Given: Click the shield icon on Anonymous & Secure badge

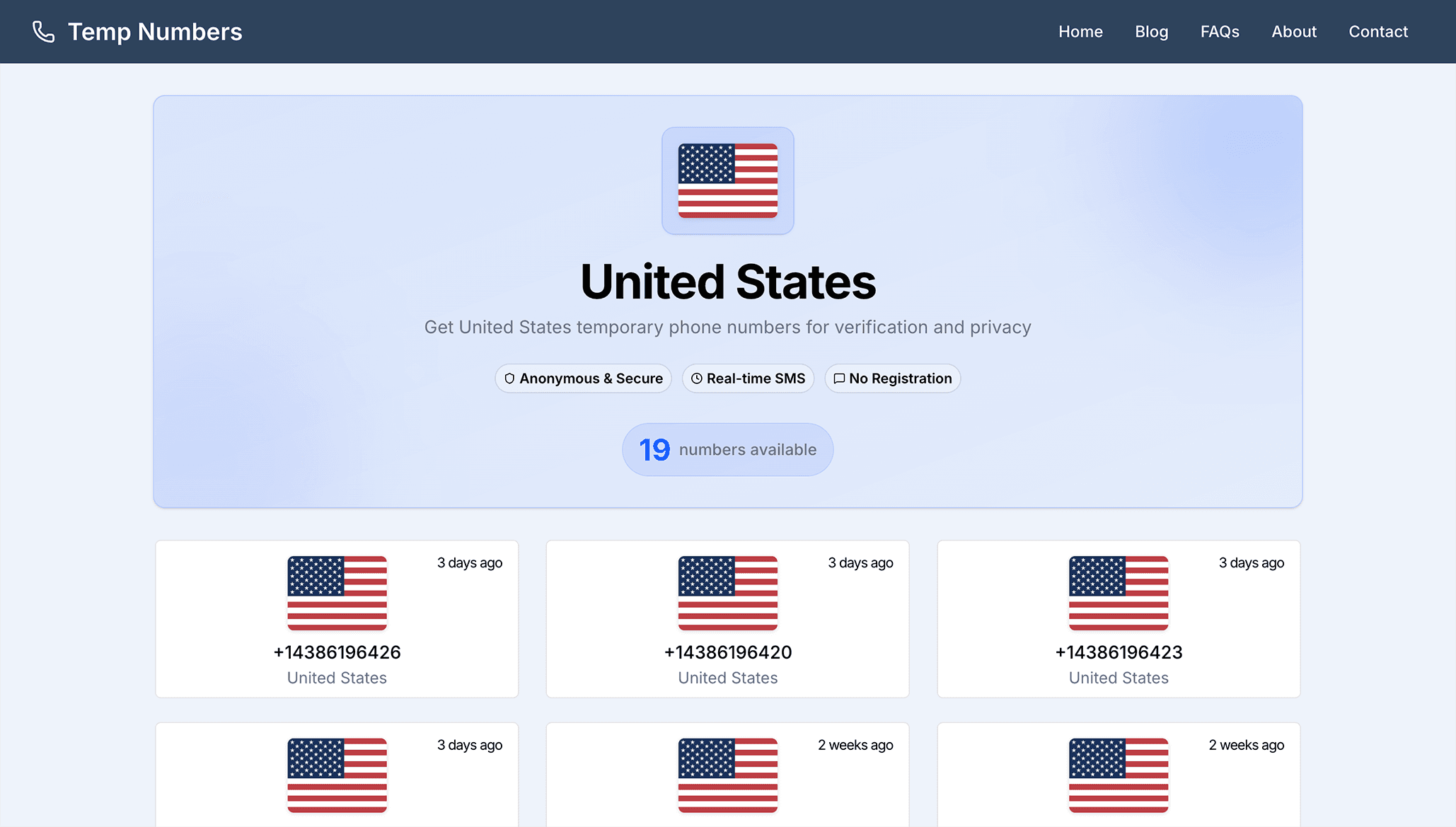Looking at the screenshot, I should [509, 378].
